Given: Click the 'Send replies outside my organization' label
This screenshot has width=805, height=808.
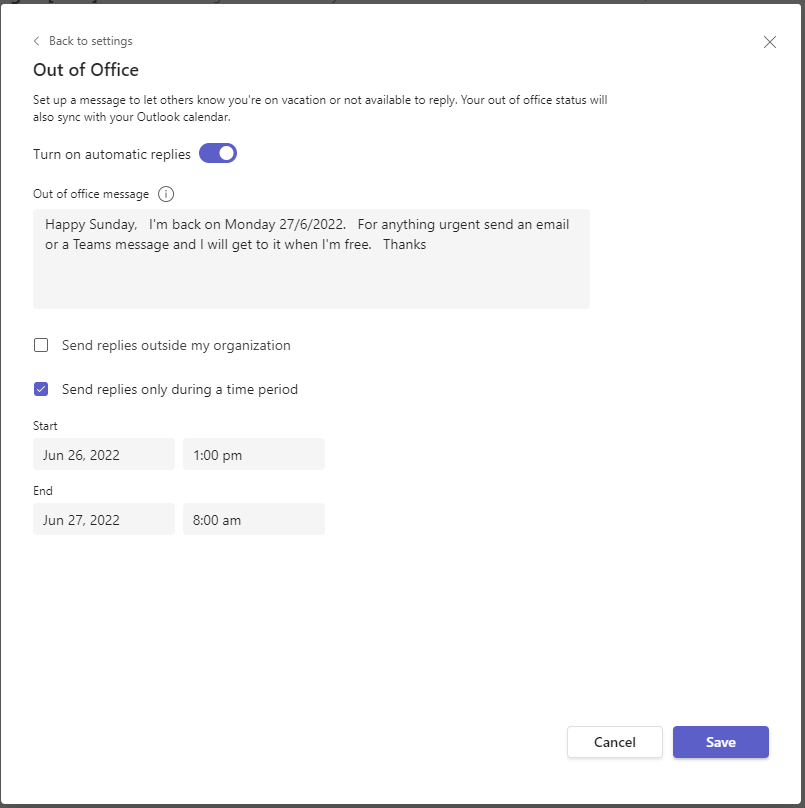Looking at the screenshot, I should pos(176,345).
